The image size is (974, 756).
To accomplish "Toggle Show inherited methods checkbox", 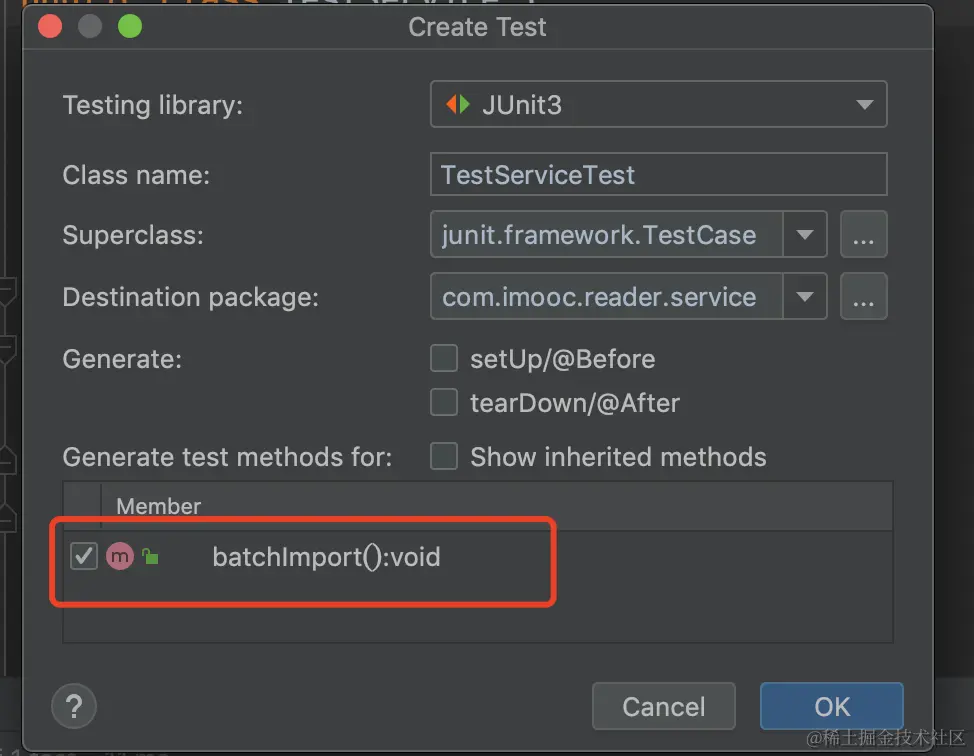I will click(x=443, y=457).
